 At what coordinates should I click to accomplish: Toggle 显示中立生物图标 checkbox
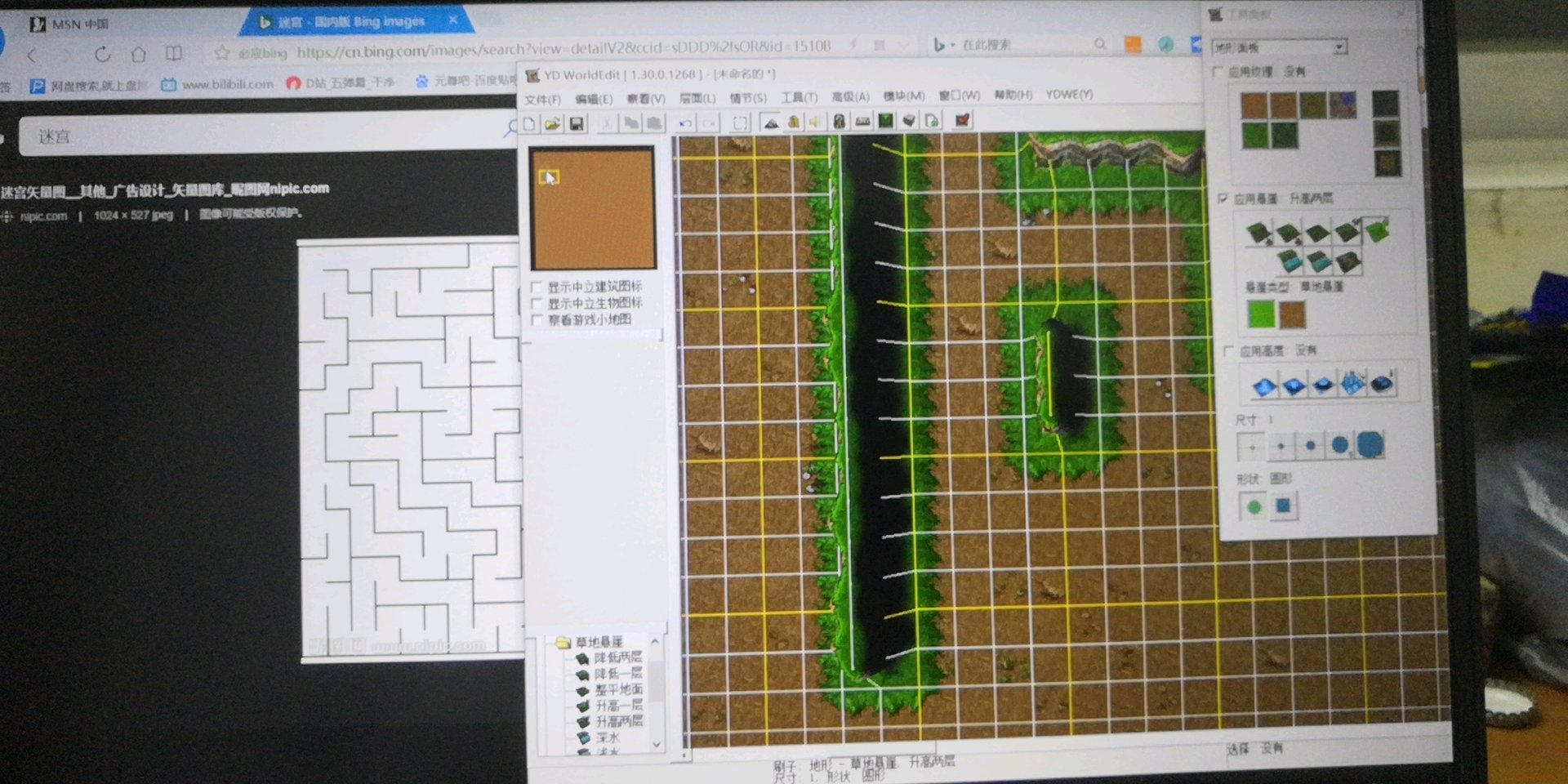(537, 303)
